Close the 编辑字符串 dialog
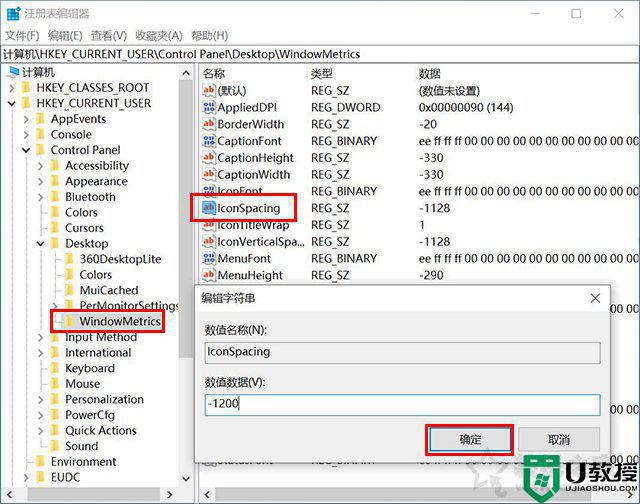640x504 pixels. tap(595, 298)
